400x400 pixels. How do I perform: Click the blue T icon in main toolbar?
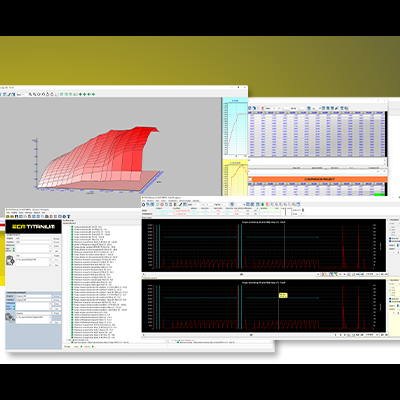[x=69, y=217]
